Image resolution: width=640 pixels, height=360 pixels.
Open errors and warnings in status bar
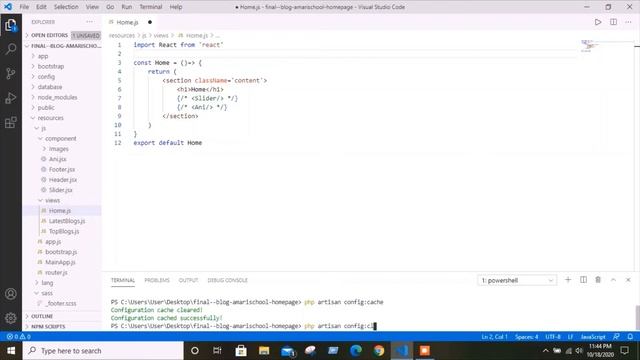18,337
